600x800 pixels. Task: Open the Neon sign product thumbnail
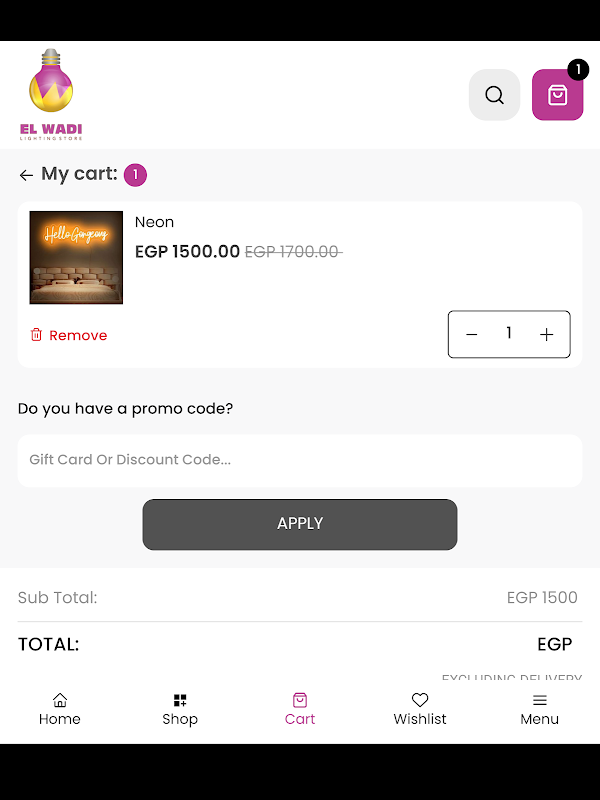coord(76,257)
